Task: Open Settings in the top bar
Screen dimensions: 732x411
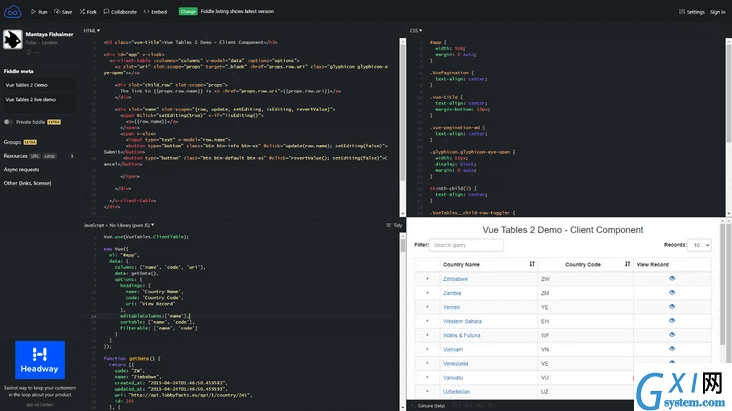Action: [691, 12]
